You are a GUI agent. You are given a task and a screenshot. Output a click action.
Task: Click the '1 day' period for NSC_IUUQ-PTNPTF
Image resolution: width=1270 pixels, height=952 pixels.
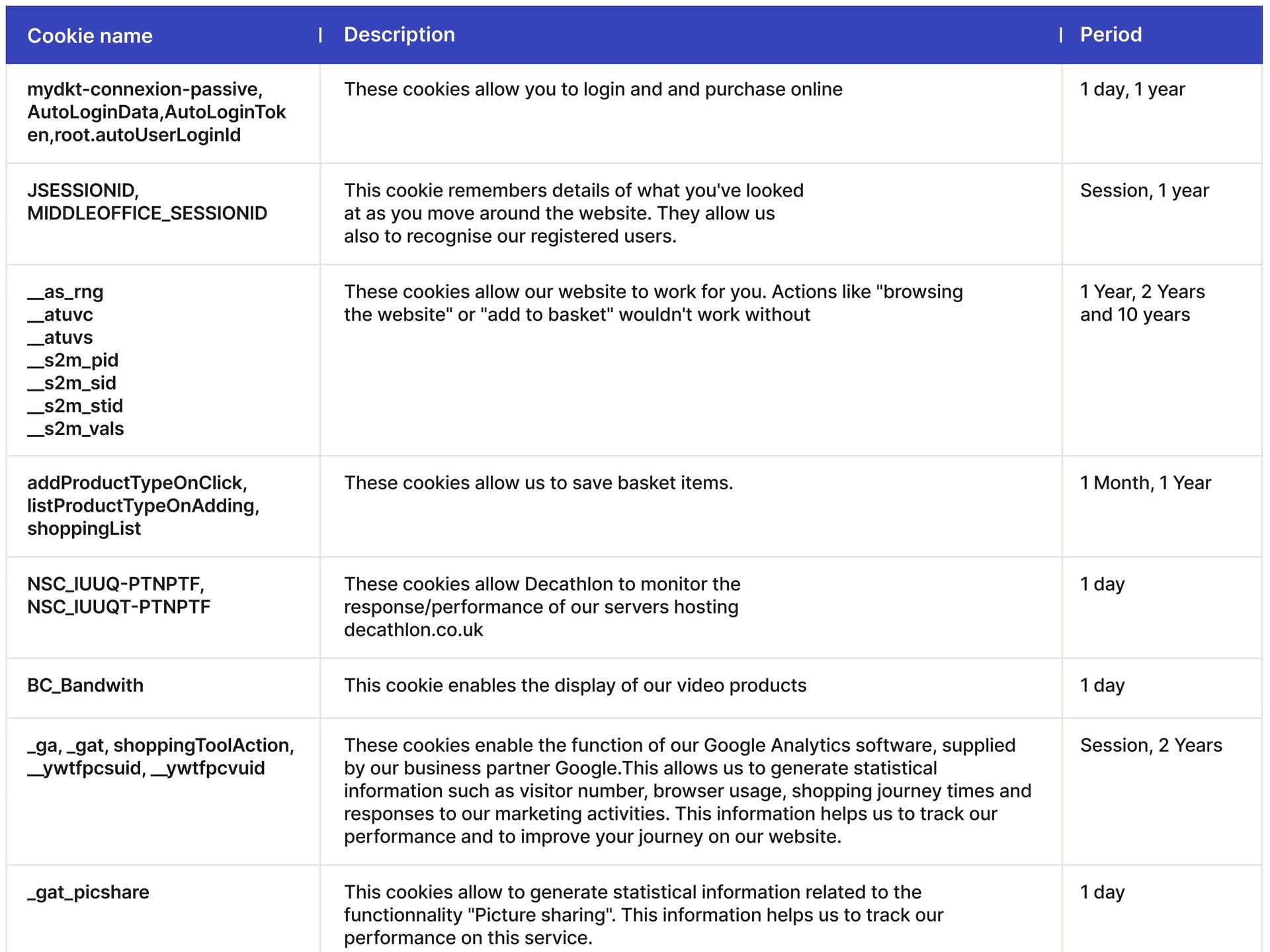[x=1102, y=584]
